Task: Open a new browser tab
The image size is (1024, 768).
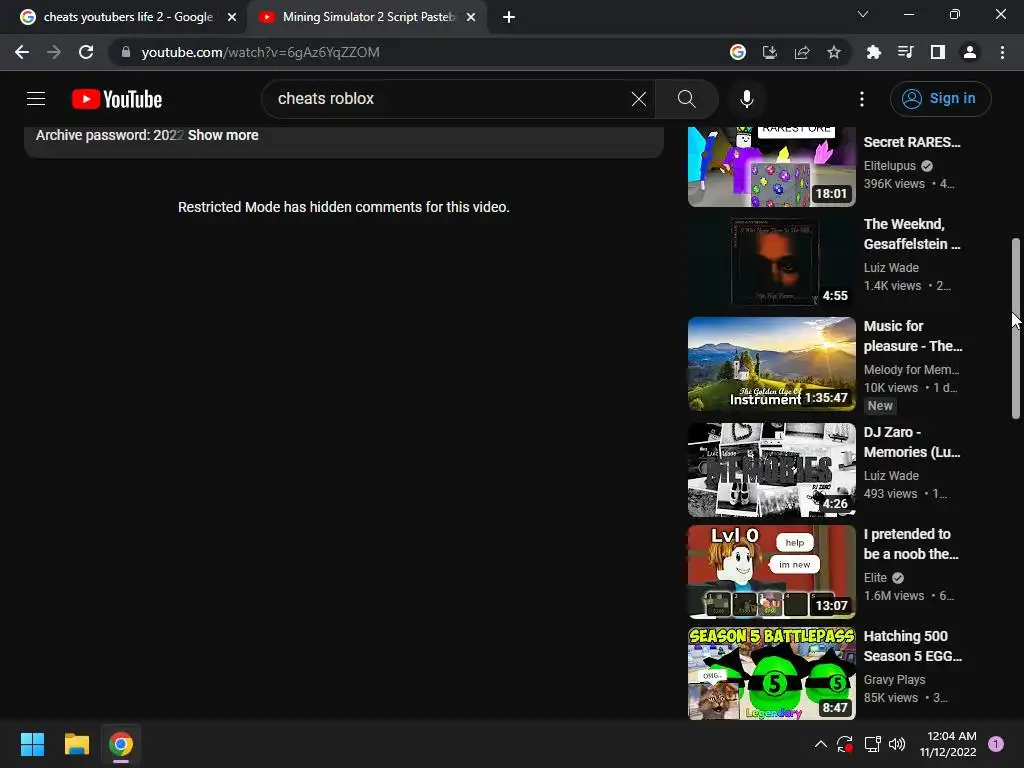Action: click(509, 17)
